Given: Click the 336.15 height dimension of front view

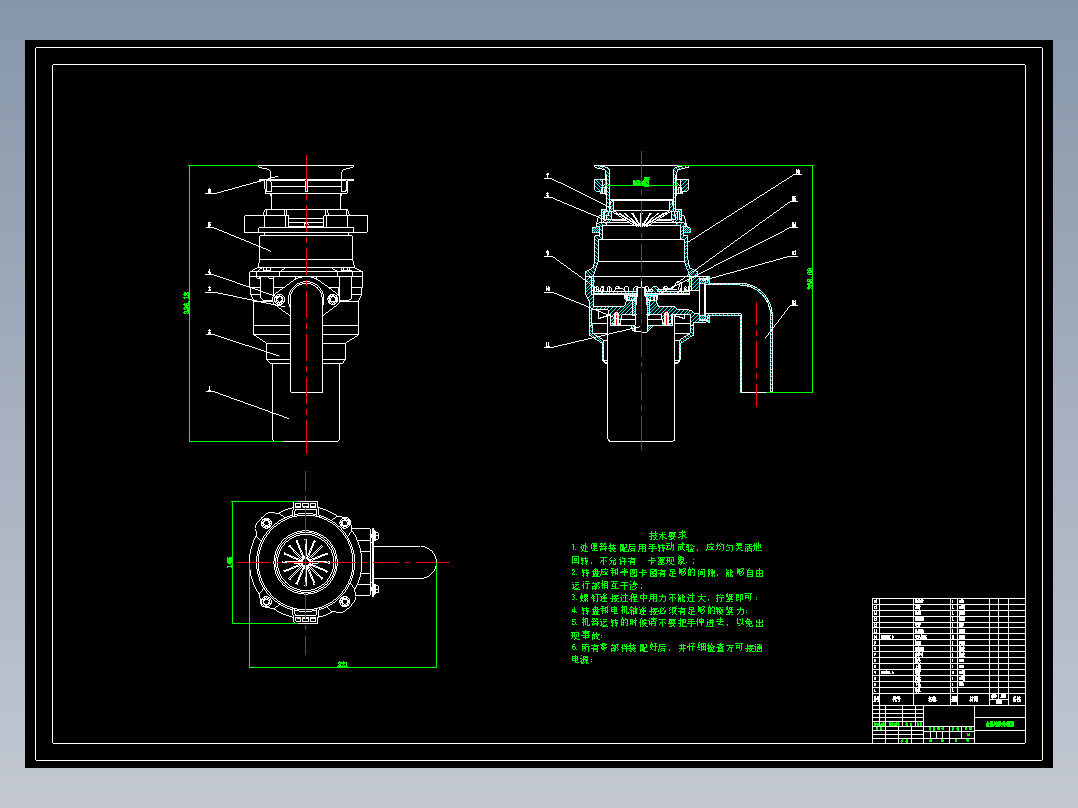Looking at the screenshot, I should 186,303.
